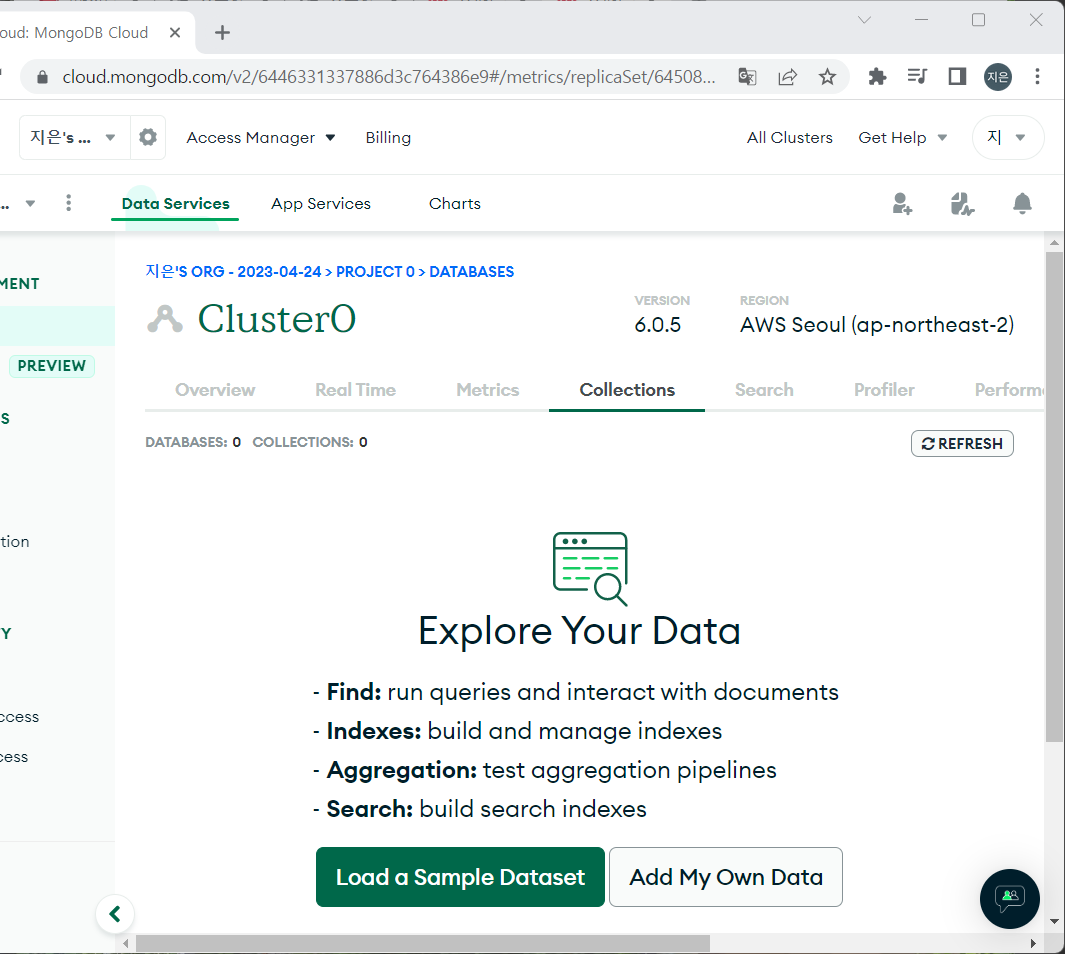Collapse the sidebar with the chevron arrow
Viewport: 1065px width, 954px height.
pyautogui.click(x=115, y=914)
